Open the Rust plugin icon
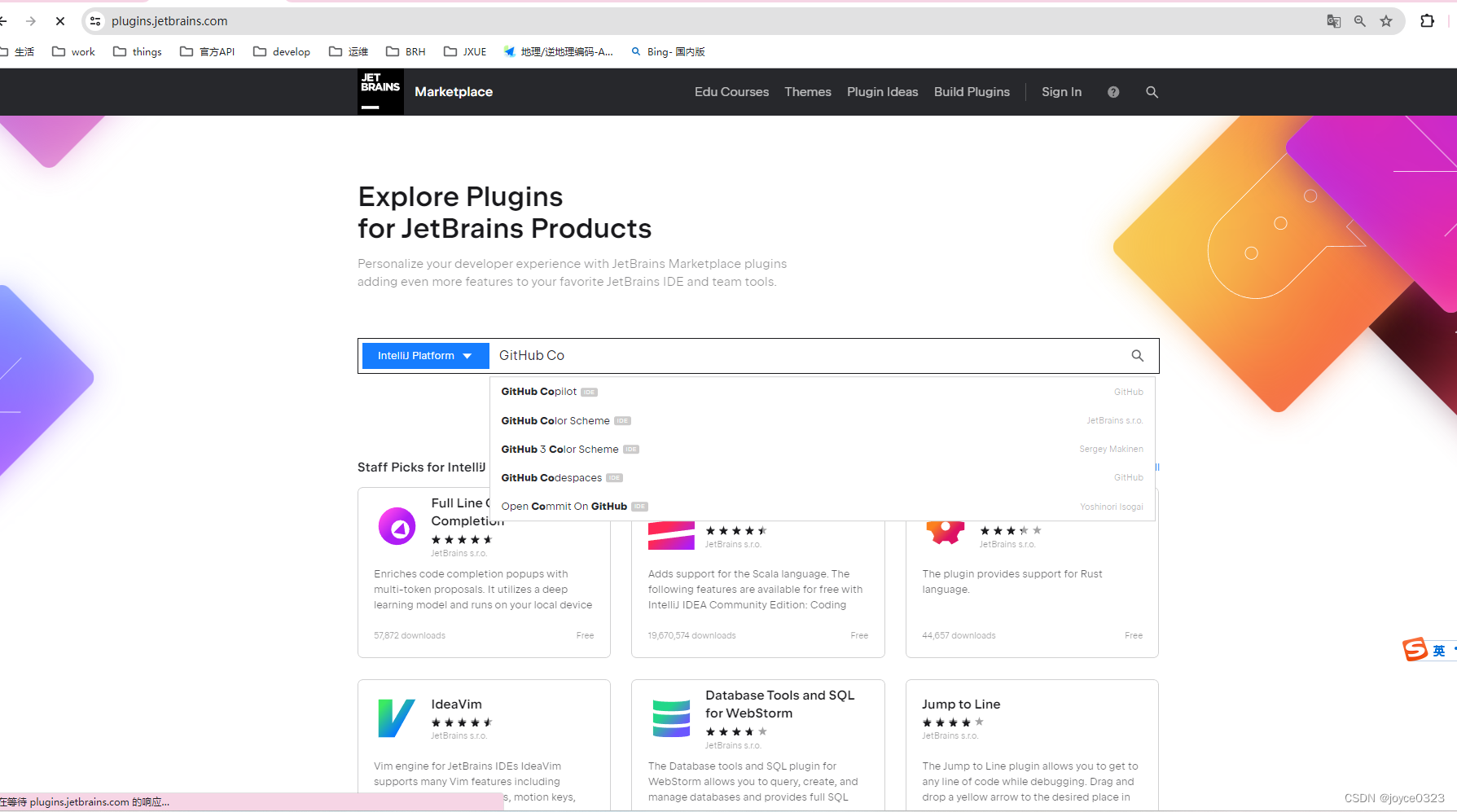1457x812 pixels. click(x=945, y=533)
